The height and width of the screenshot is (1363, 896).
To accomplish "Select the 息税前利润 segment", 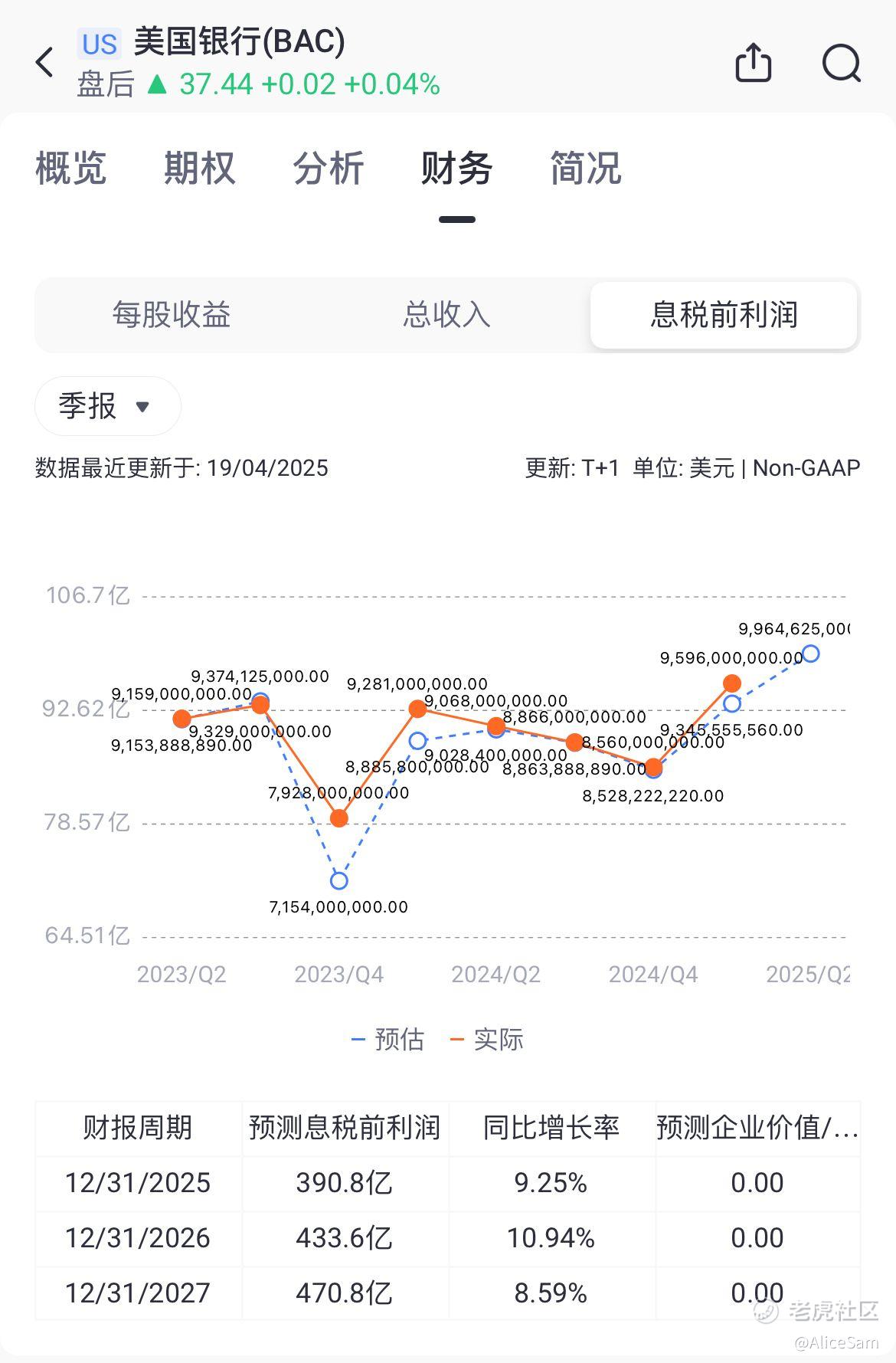I will [x=724, y=315].
